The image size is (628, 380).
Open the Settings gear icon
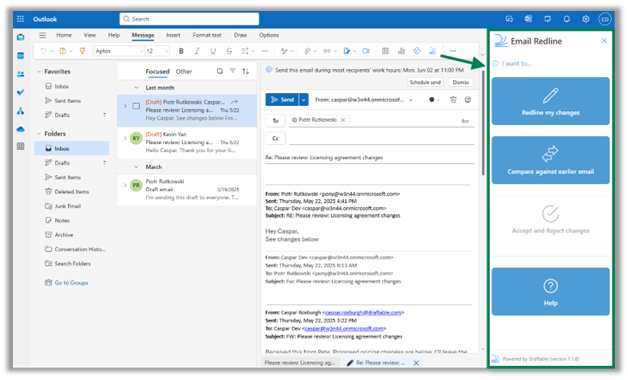coord(586,19)
